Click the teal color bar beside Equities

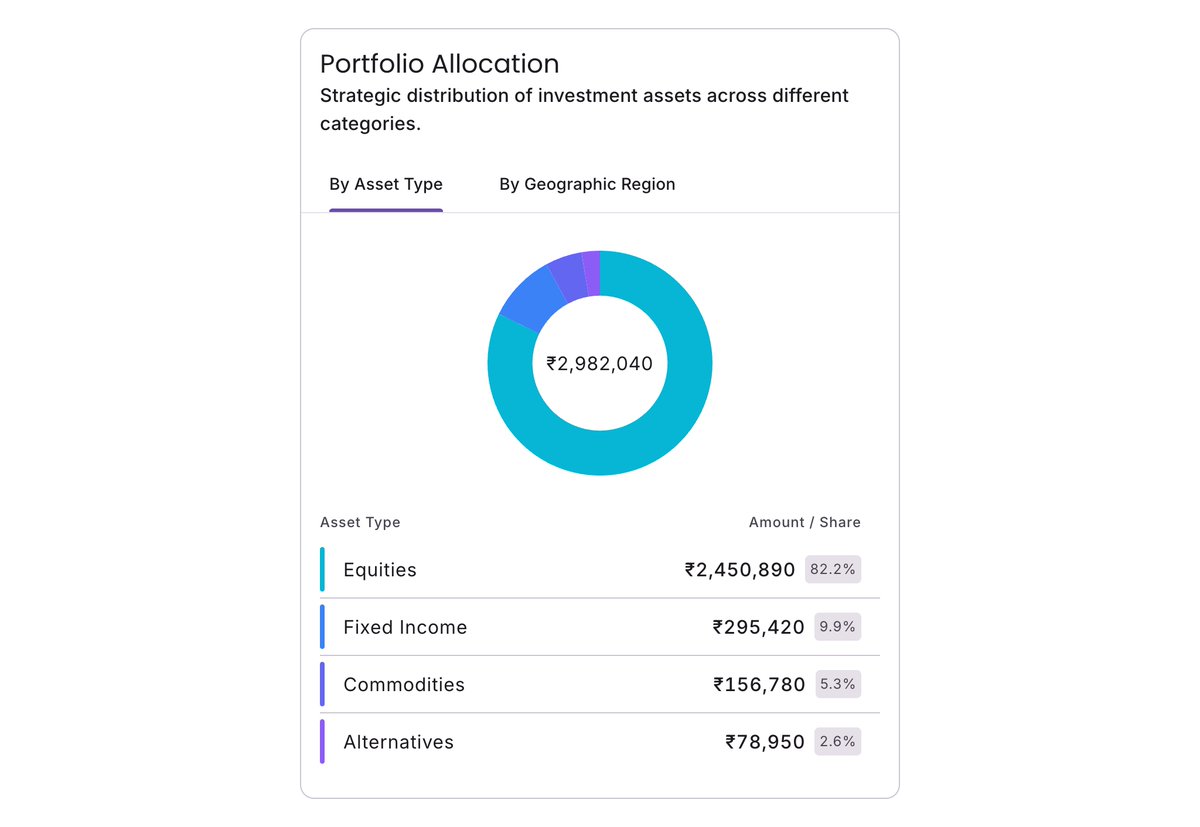click(322, 569)
